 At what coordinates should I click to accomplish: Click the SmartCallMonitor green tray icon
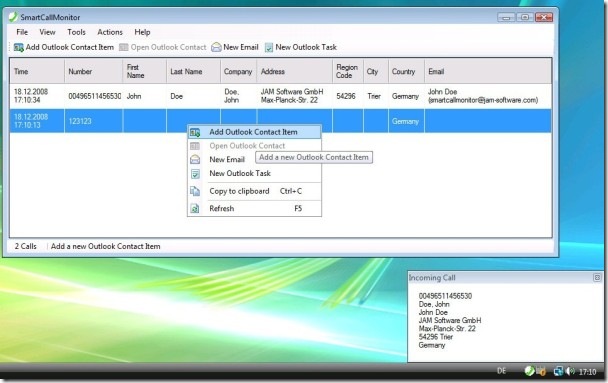click(529, 371)
